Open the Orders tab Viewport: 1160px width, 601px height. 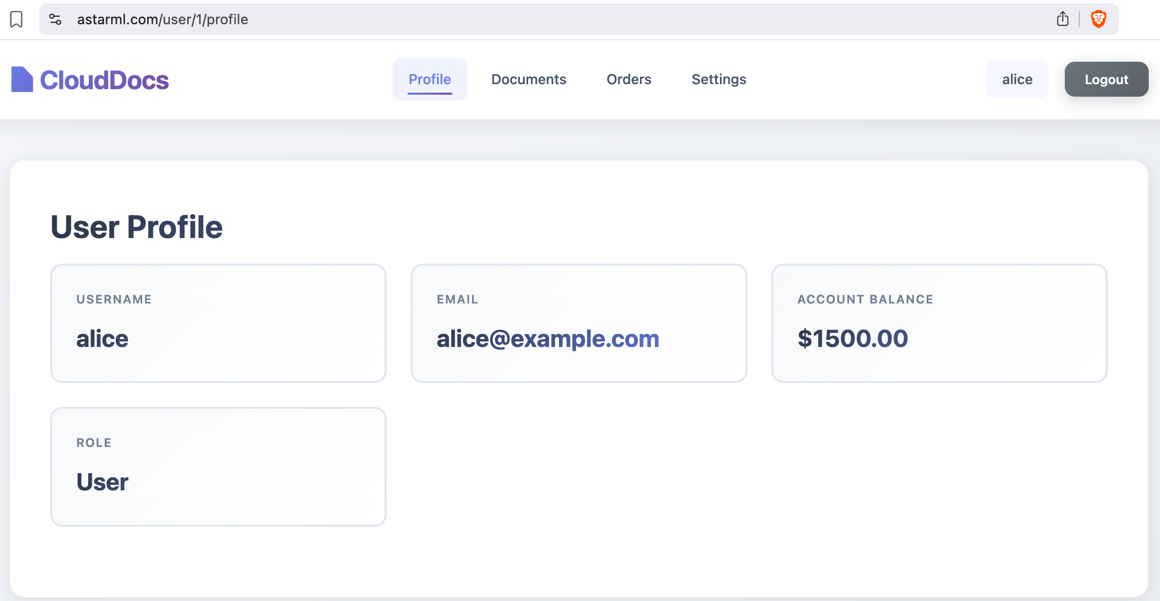[628, 79]
